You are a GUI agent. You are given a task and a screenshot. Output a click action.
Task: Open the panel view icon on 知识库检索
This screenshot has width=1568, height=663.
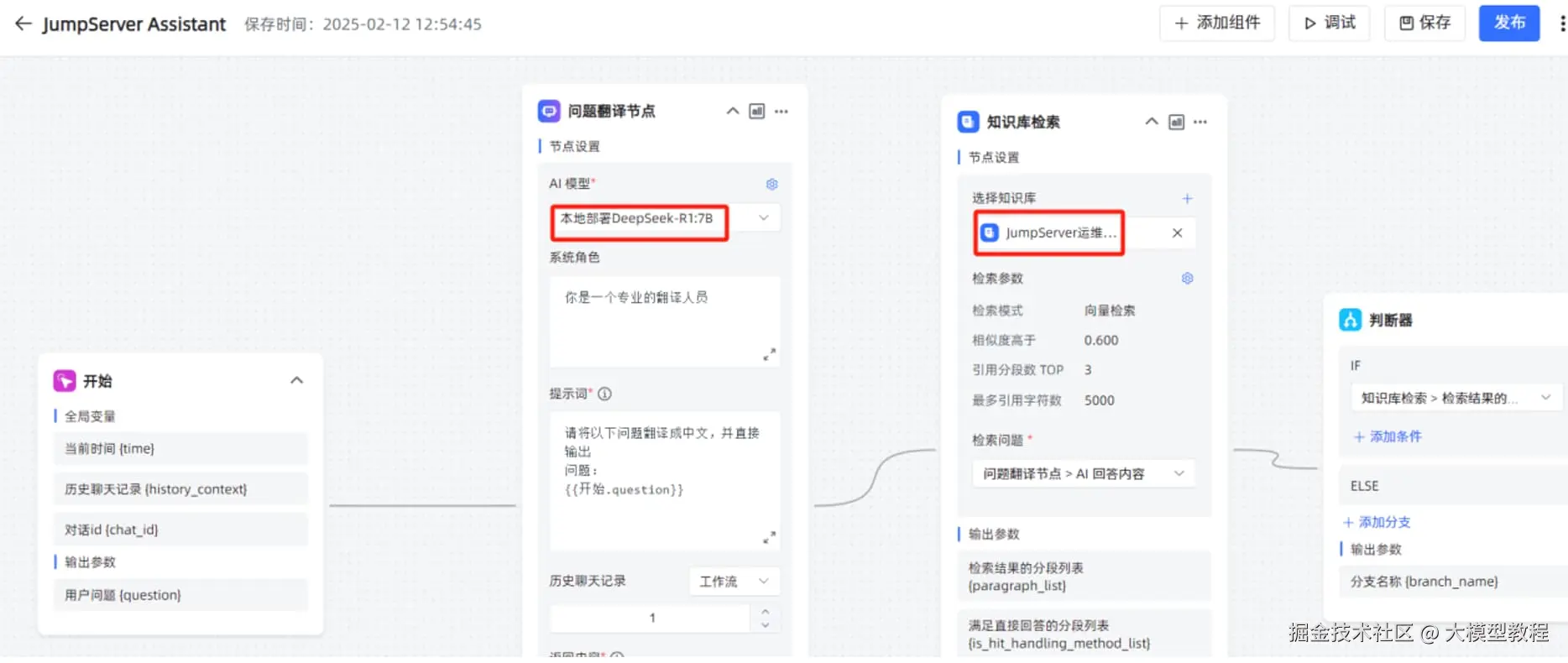tap(1177, 122)
